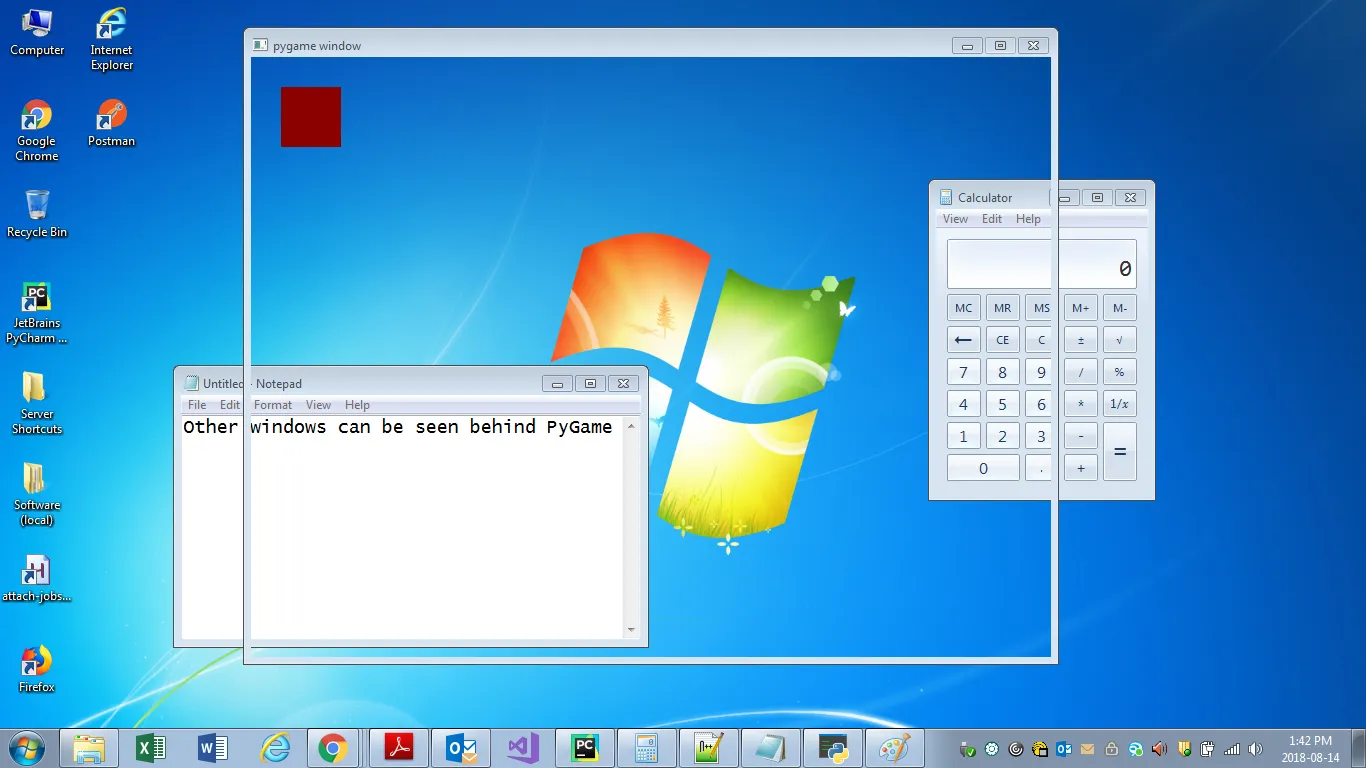Screen dimensions: 1366x768
Task: Click the multiply key in Calculator
Action: pyautogui.click(x=1081, y=404)
